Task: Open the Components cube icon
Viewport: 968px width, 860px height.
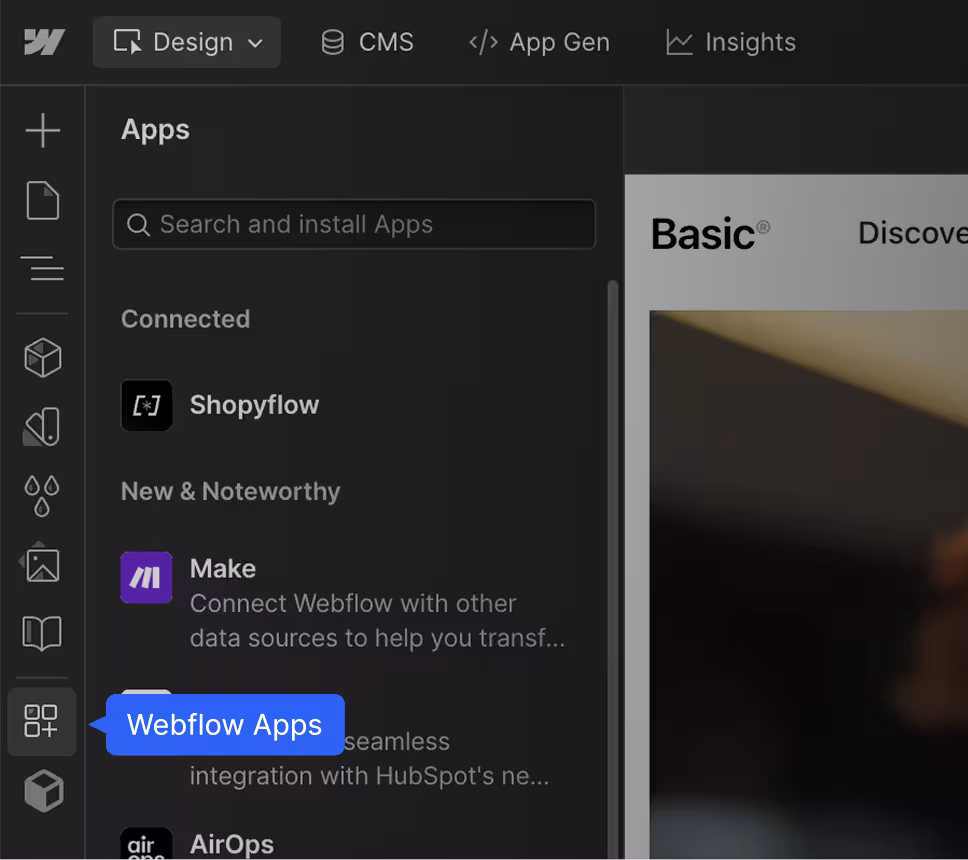Action: click(x=43, y=357)
